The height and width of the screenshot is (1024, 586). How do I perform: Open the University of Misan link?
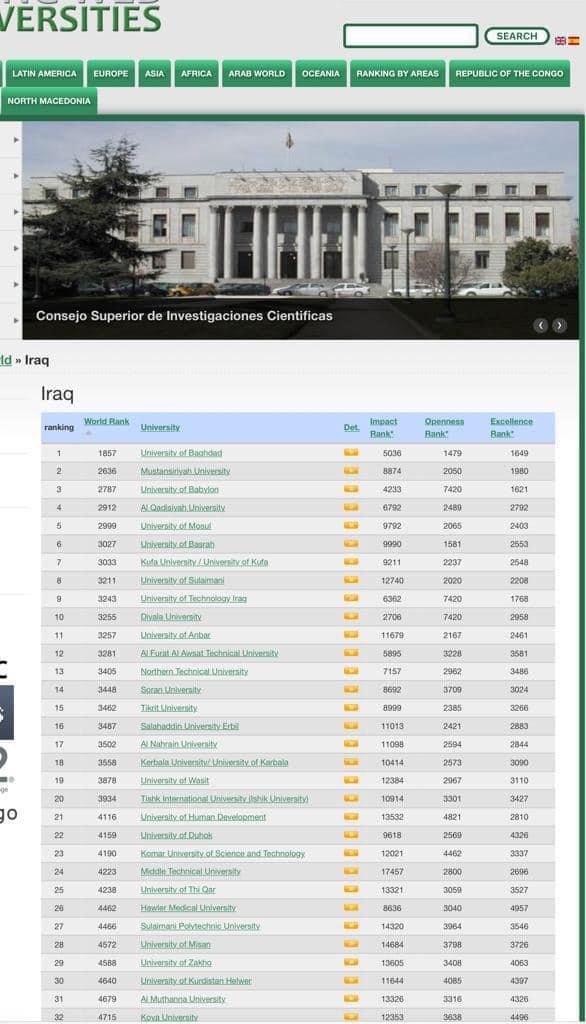tap(176, 944)
